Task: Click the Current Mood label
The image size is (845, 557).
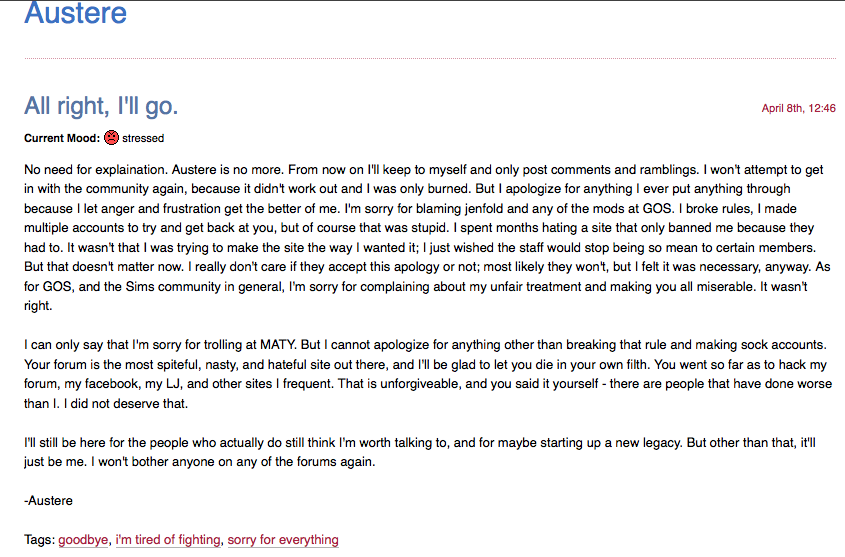Action: pos(62,138)
